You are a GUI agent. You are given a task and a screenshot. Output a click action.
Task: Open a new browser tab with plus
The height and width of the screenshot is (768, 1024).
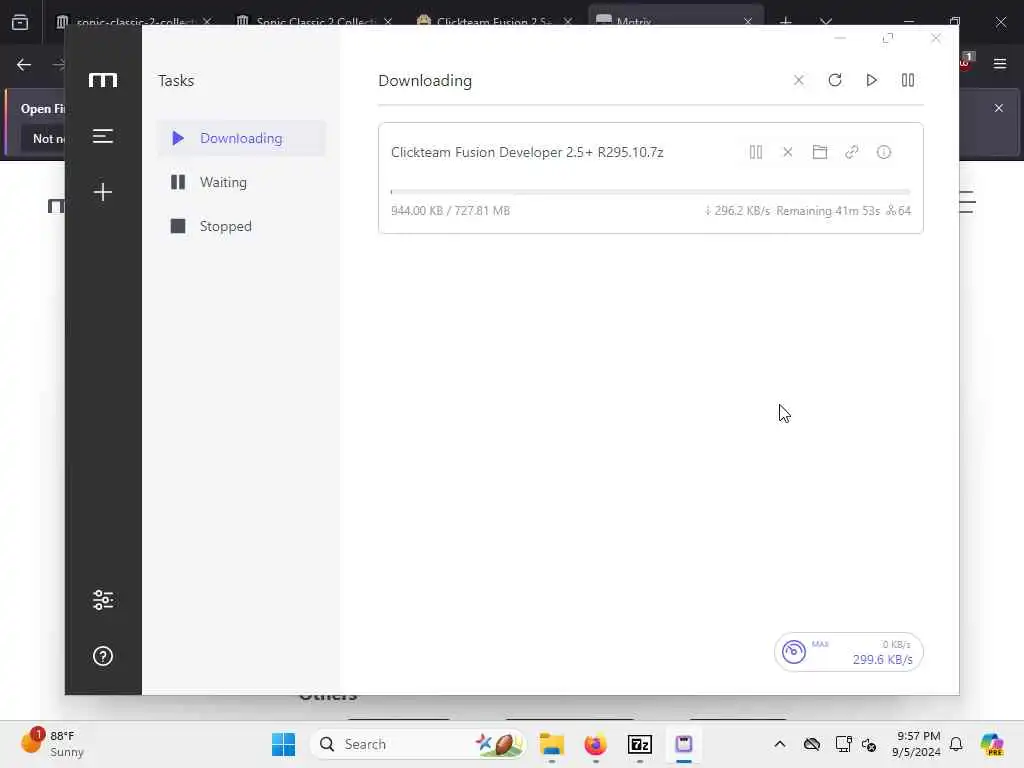point(786,22)
